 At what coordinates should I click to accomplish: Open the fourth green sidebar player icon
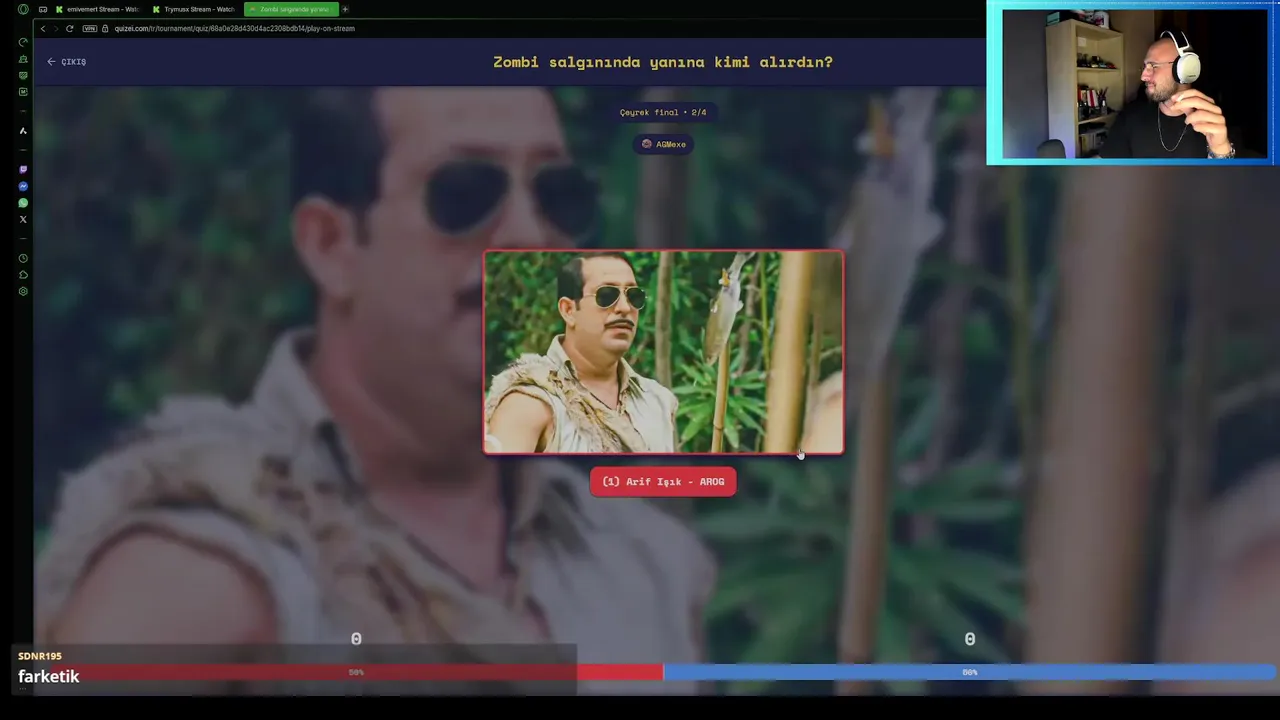[23, 91]
